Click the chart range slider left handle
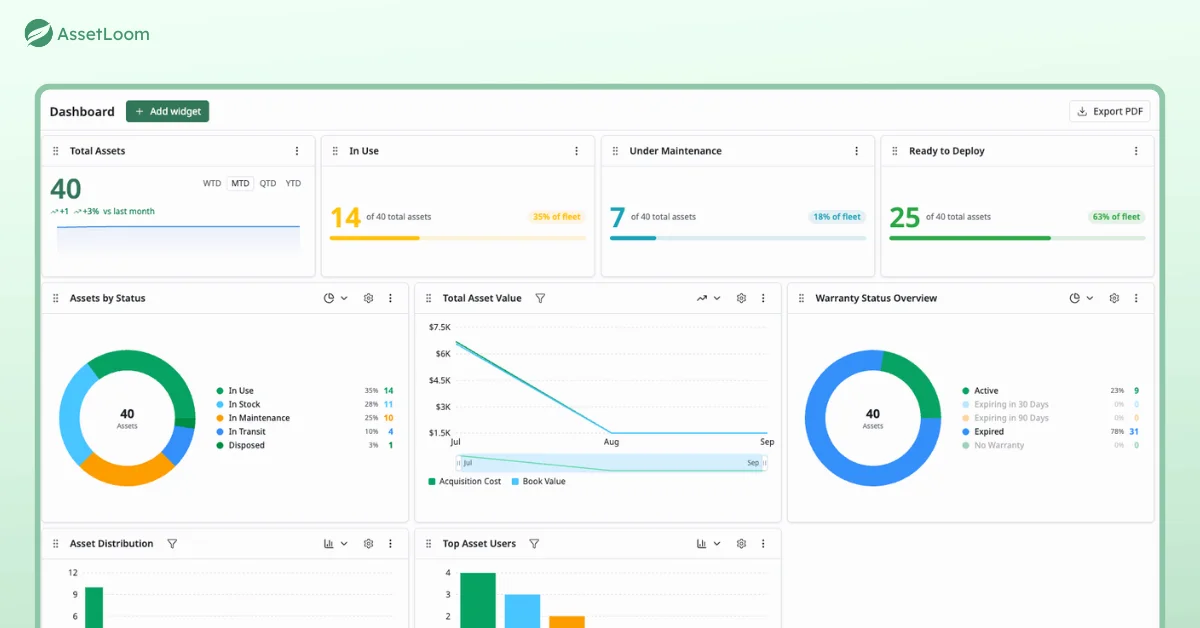Viewport: 1200px width, 628px height. click(x=459, y=463)
